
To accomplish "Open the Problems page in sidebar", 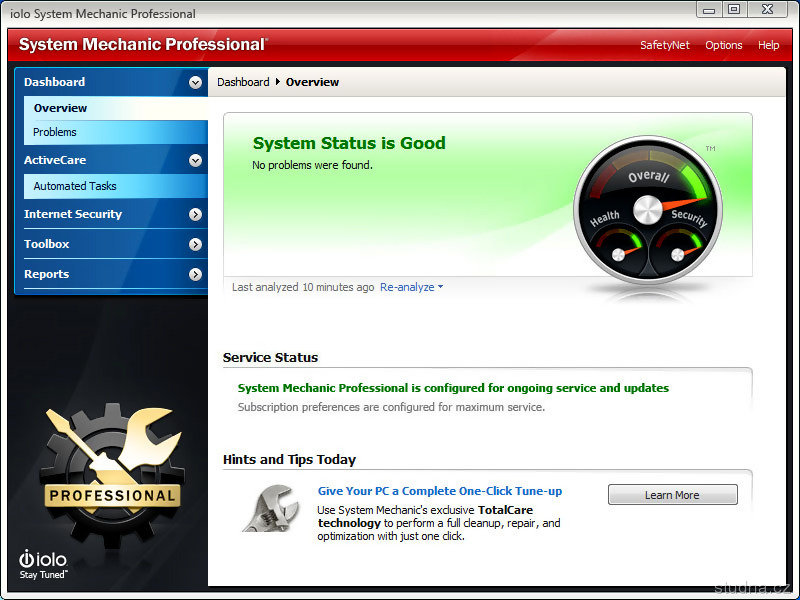I will click(116, 132).
